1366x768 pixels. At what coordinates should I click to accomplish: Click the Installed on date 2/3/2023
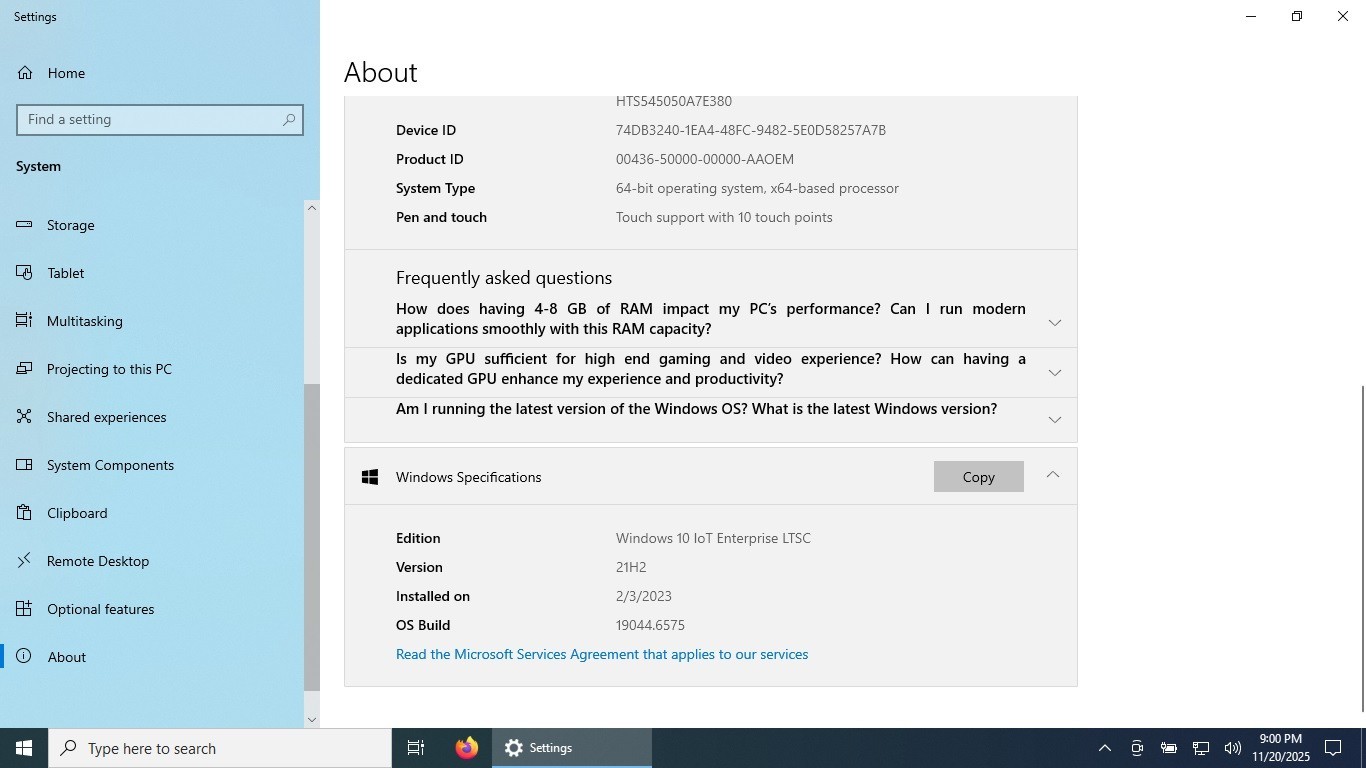(x=644, y=596)
